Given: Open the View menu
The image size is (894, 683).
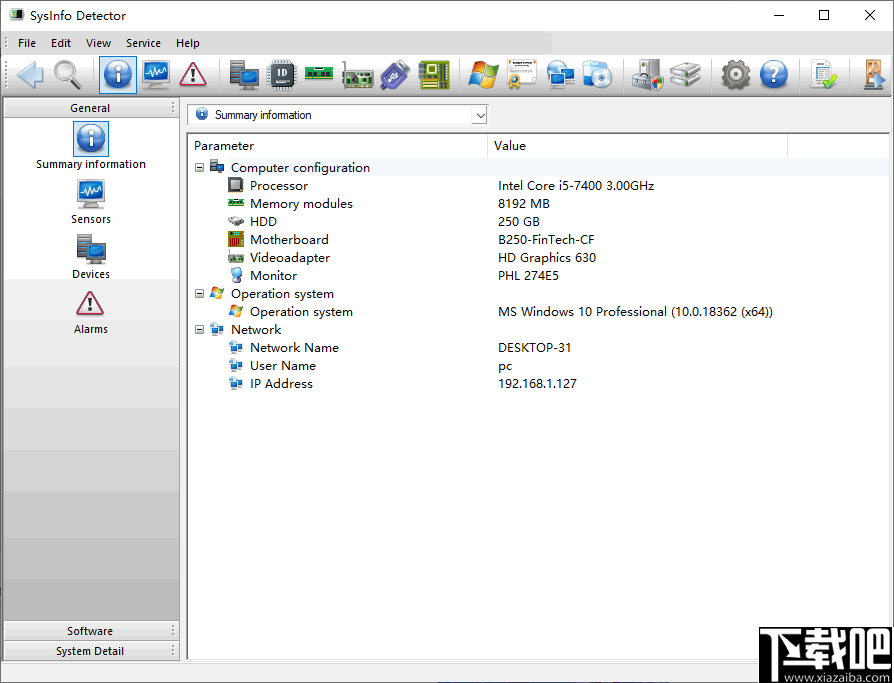Looking at the screenshot, I should pos(98,43).
